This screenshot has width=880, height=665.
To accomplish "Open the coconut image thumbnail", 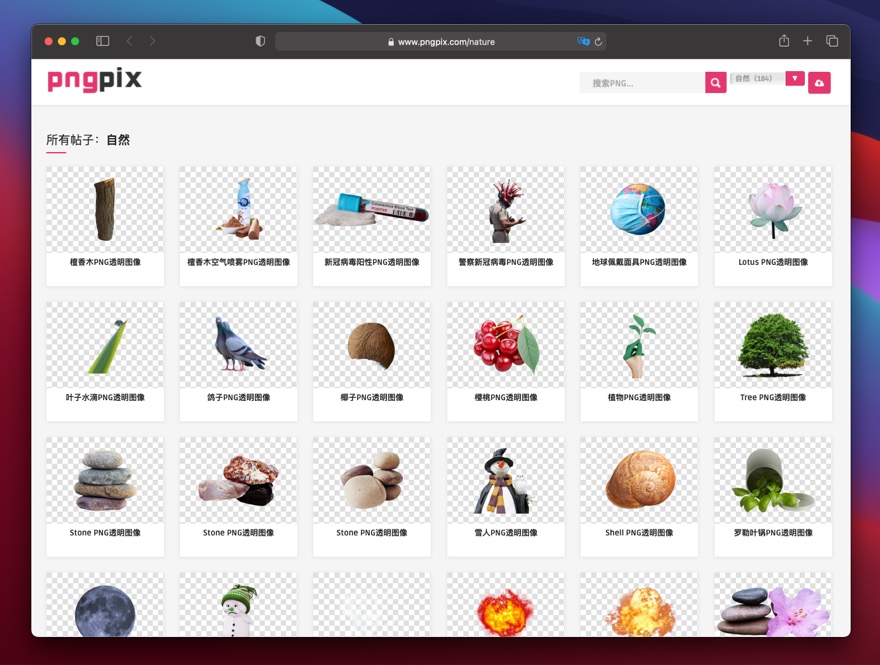I will 372,345.
